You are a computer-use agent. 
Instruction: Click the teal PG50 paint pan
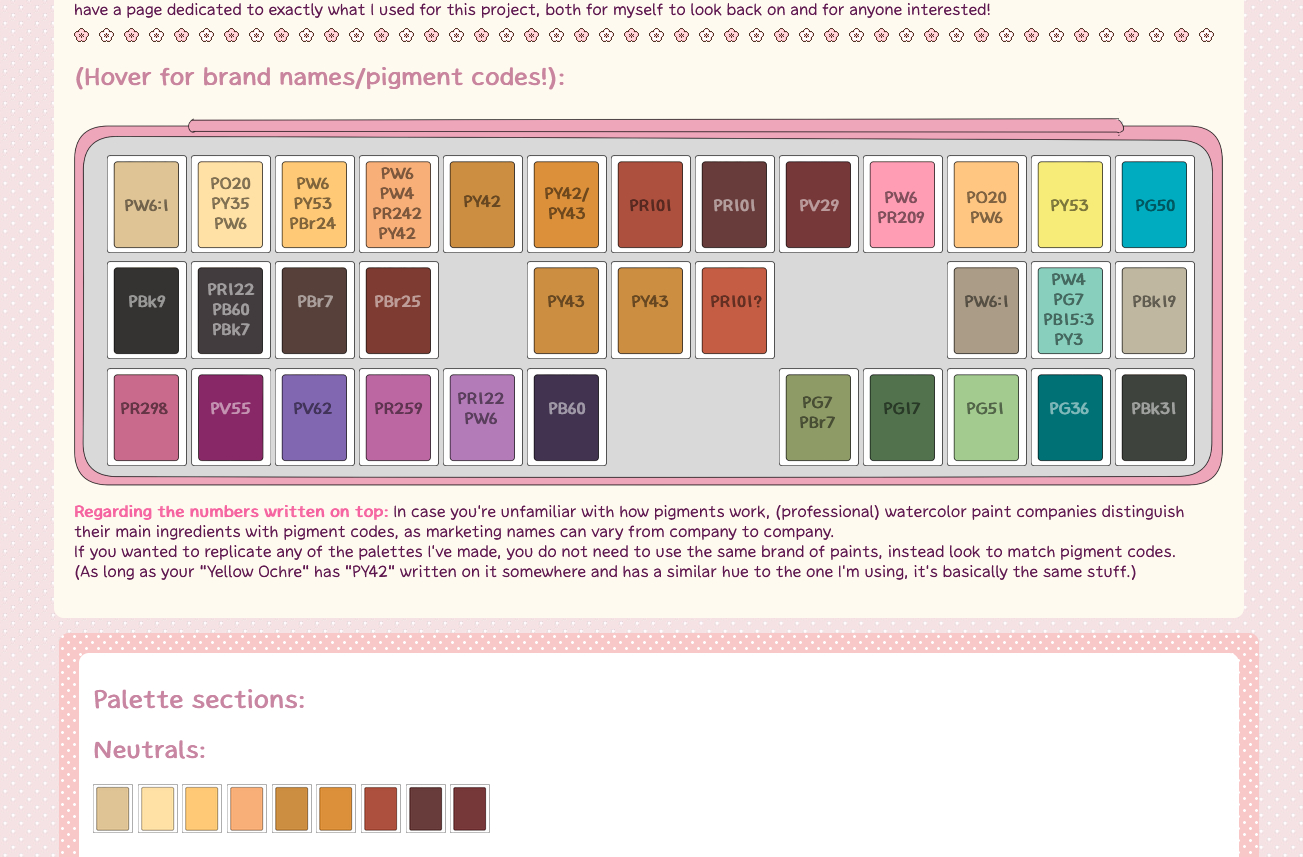(x=1154, y=205)
